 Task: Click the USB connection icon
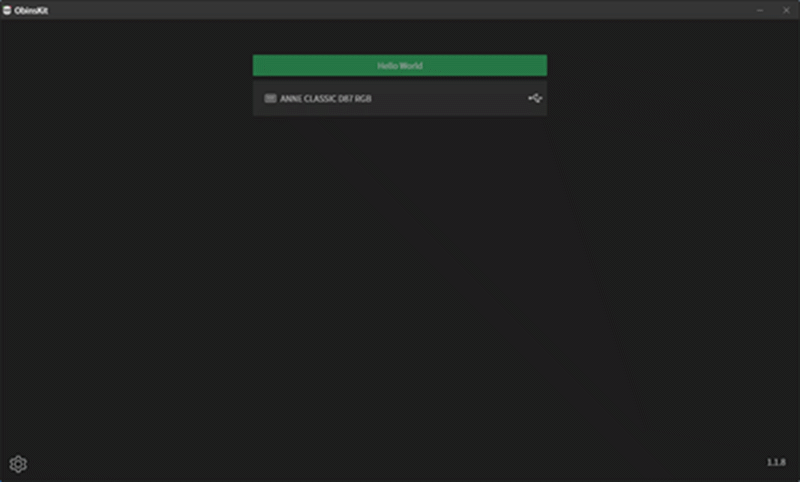535,98
